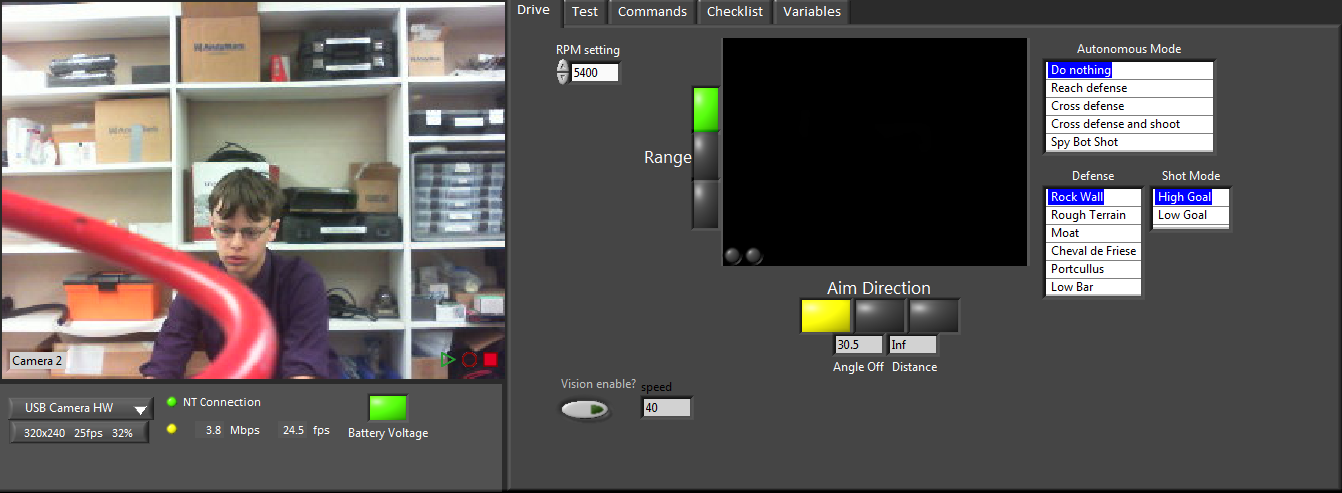The image size is (1342, 493).
Task: Select 'Cheval de Friese' in Defense list
Action: click(1093, 251)
